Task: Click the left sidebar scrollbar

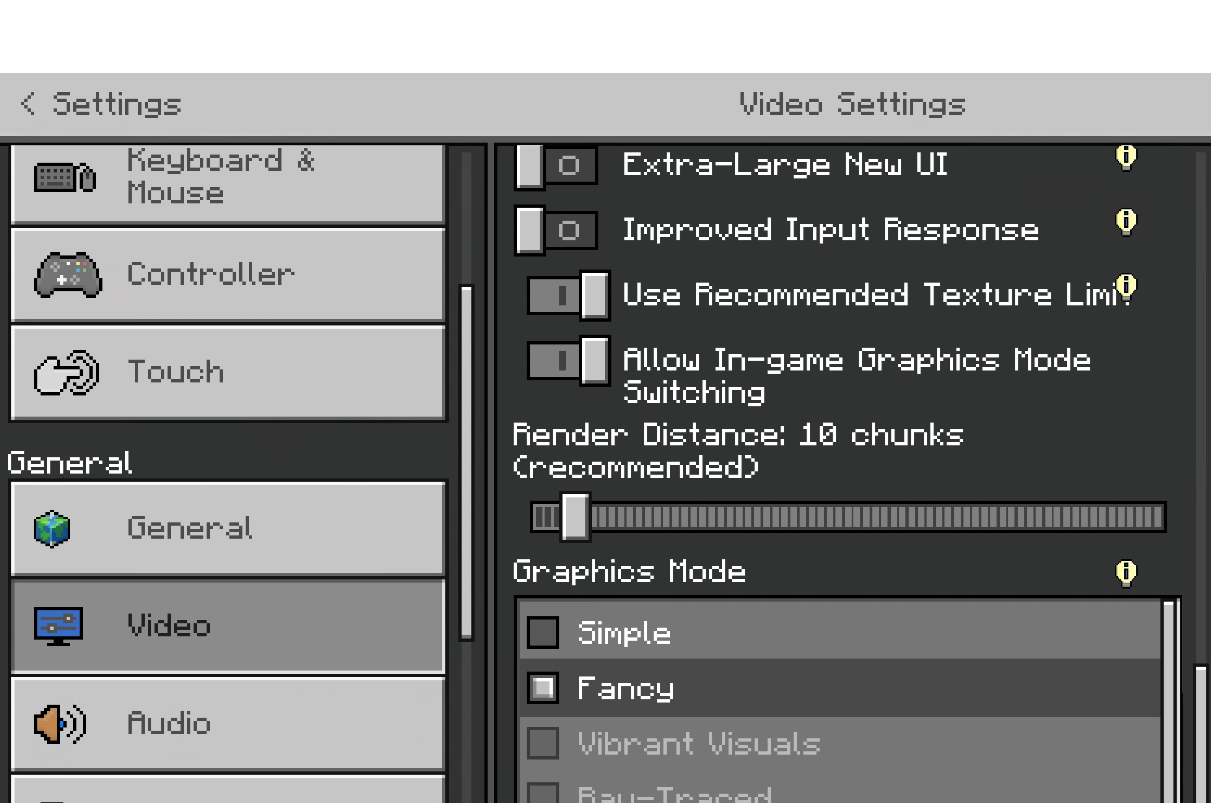Action: (466, 460)
